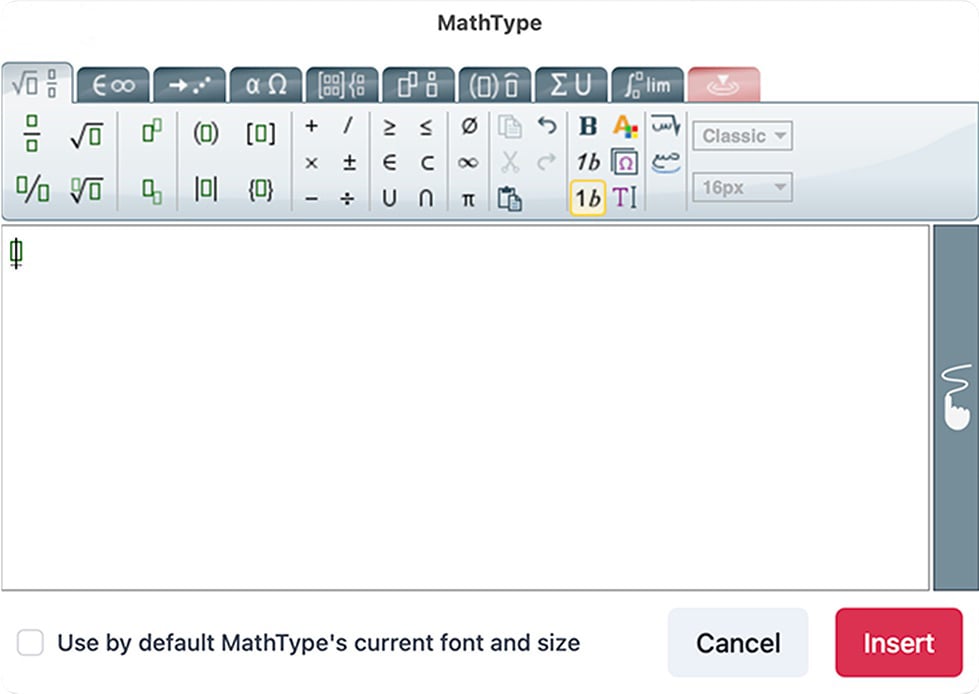Insert absolute value bars template

pyautogui.click(x=205, y=188)
